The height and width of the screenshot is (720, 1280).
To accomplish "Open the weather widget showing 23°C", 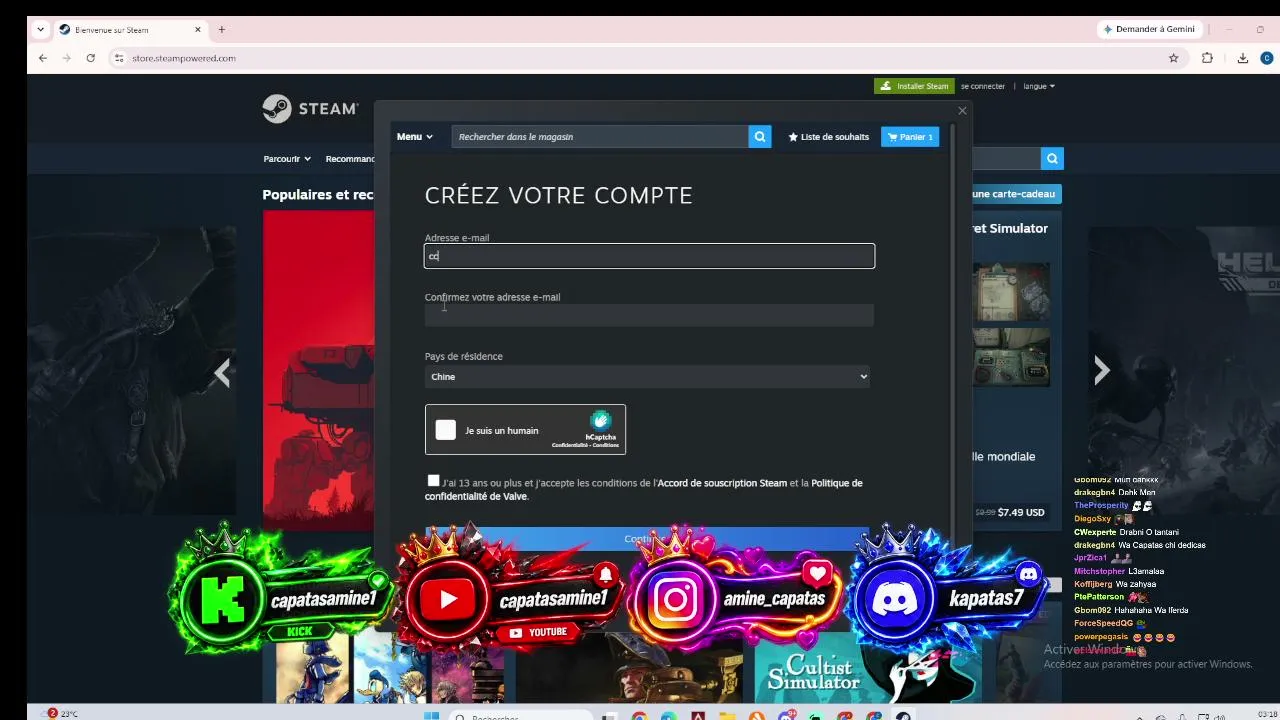I will point(61,714).
